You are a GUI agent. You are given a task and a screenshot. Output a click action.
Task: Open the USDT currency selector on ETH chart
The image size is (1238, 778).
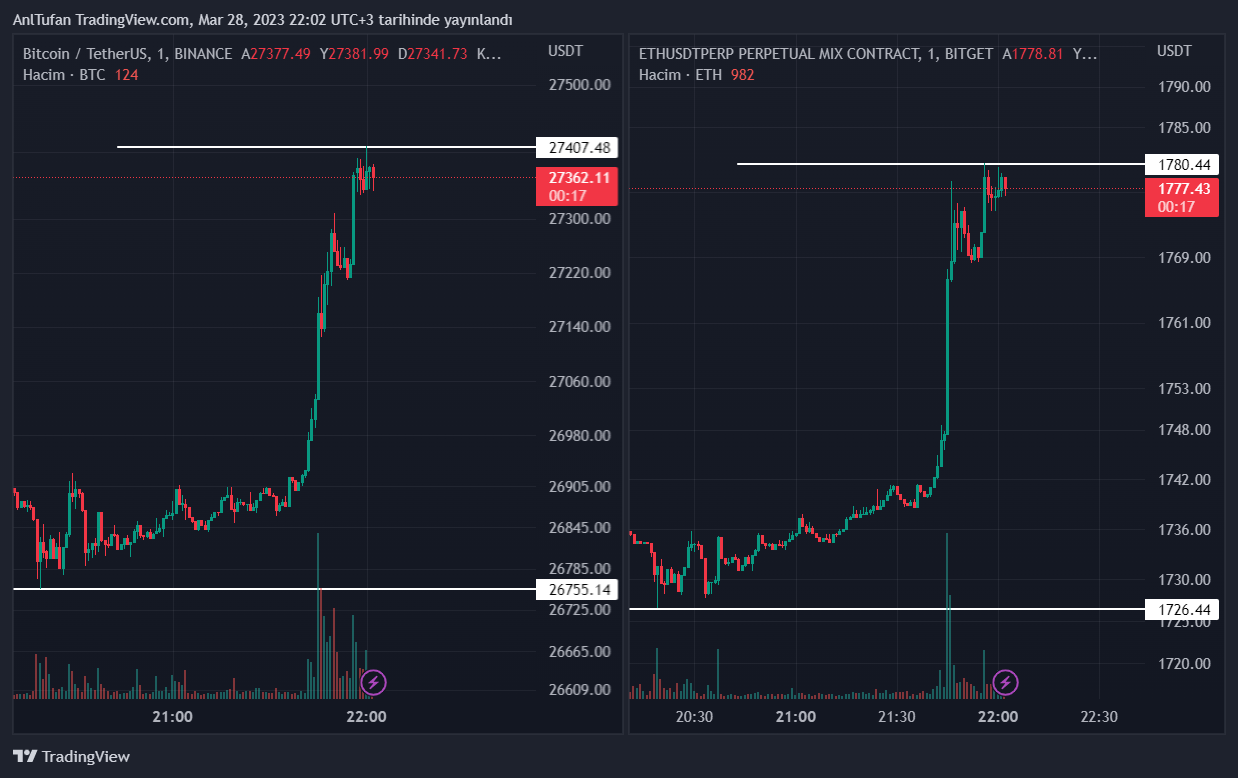1174,51
